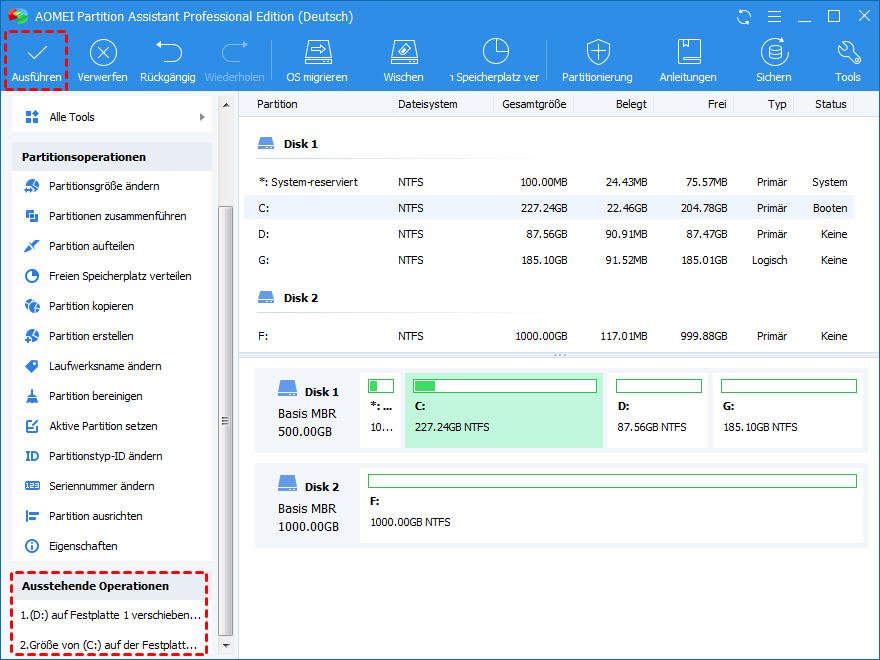Select the D: partition row in list
The width and height of the screenshot is (880, 660).
tap(549, 234)
